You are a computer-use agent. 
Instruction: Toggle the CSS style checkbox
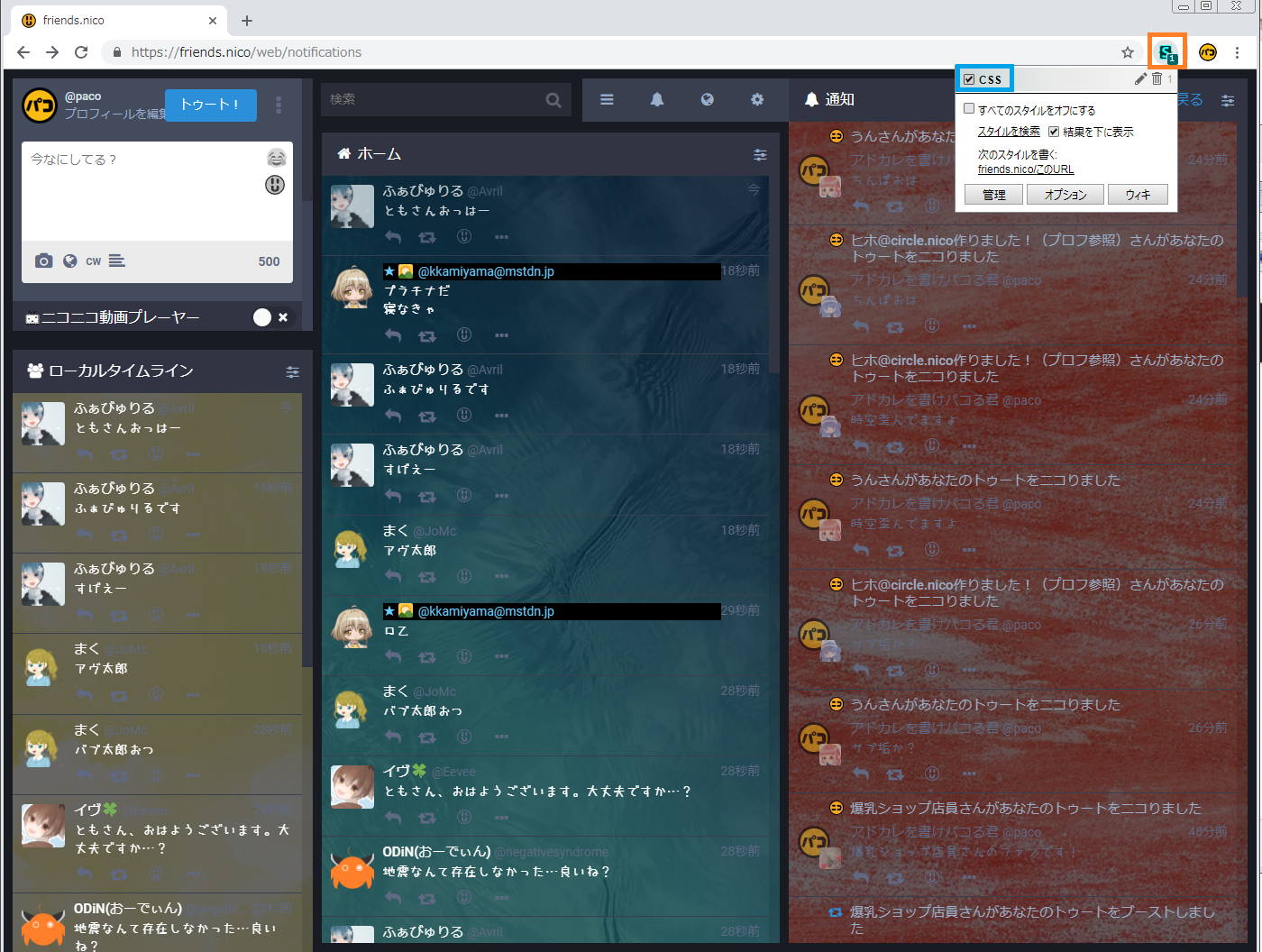(969, 79)
